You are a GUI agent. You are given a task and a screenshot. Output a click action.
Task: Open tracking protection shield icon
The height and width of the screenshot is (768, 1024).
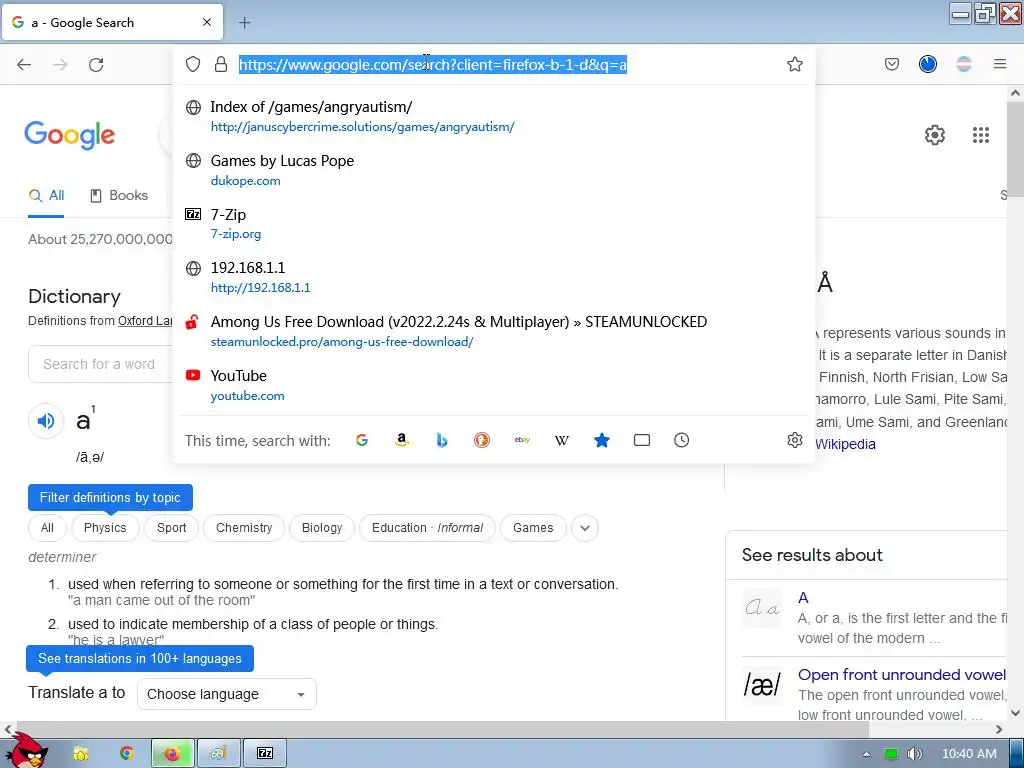193,64
